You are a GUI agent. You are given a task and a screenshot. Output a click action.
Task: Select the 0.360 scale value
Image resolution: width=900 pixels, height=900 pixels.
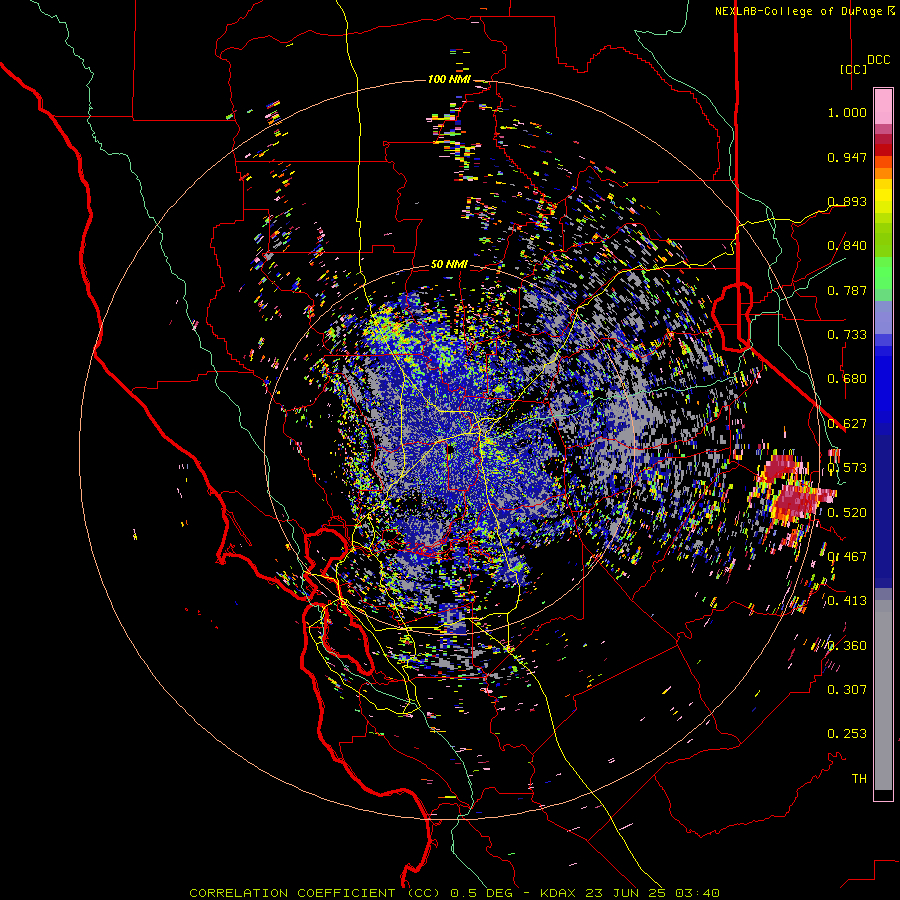pos(847,646)
